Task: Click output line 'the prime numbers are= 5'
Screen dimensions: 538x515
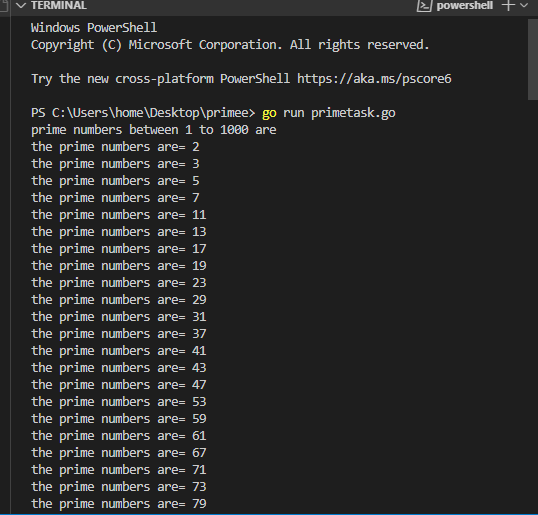Action: point(115,181)
